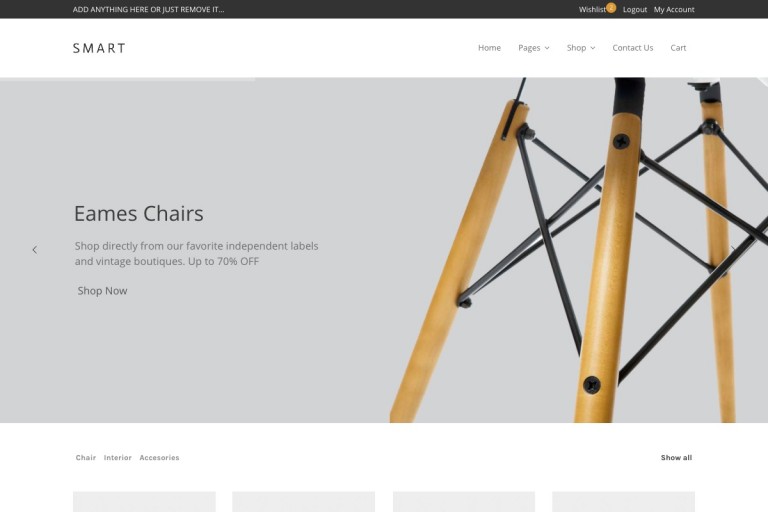The height and width of the screenshot is (512, 768).
Task: Click the Eames Chairs slide heading
Action: coord(139,214)
